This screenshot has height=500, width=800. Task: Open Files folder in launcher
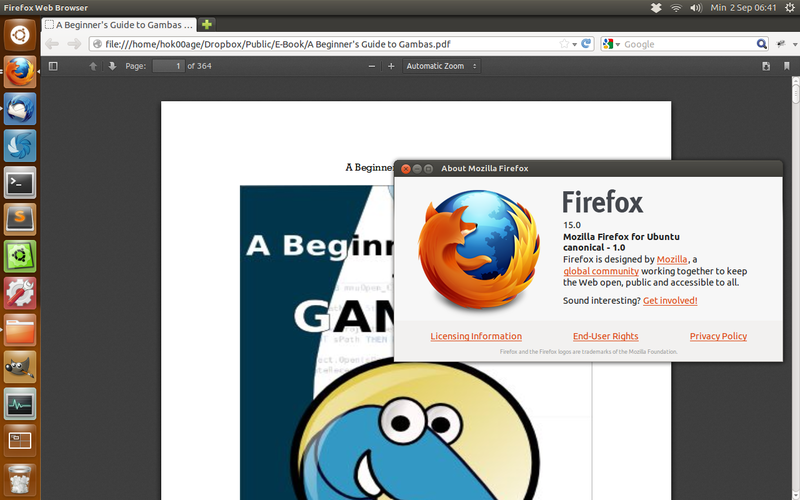click(x=20, y=330)
